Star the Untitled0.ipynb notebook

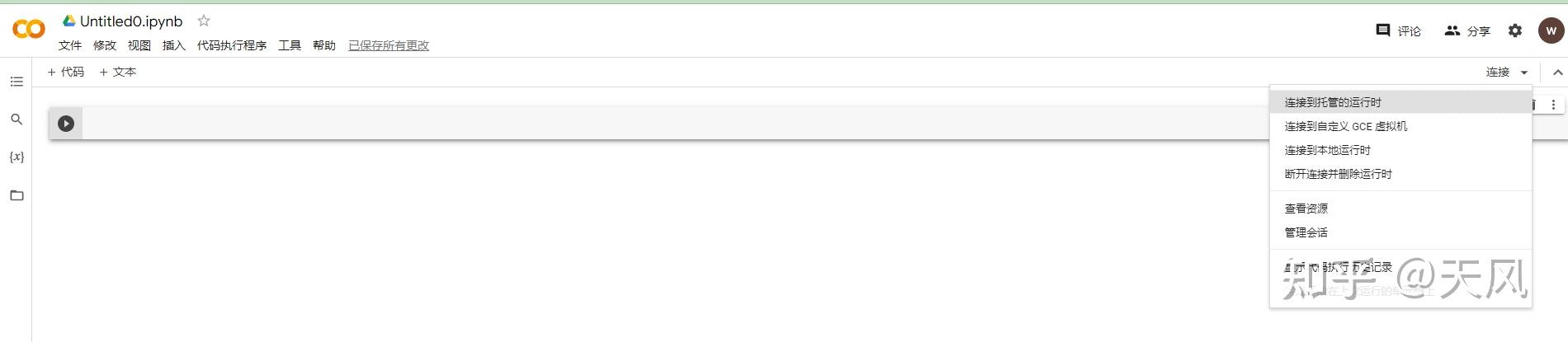[x=204, y=21]
